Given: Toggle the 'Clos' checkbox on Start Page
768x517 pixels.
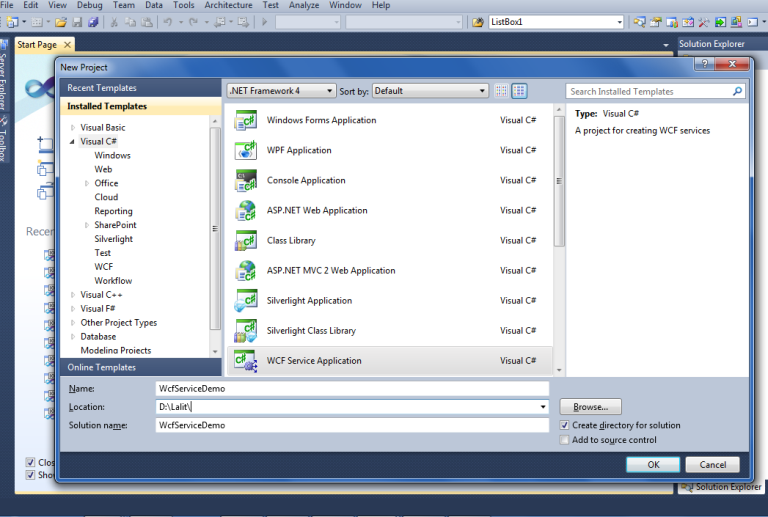Looking at the screenshot, I should coord(30,462).
